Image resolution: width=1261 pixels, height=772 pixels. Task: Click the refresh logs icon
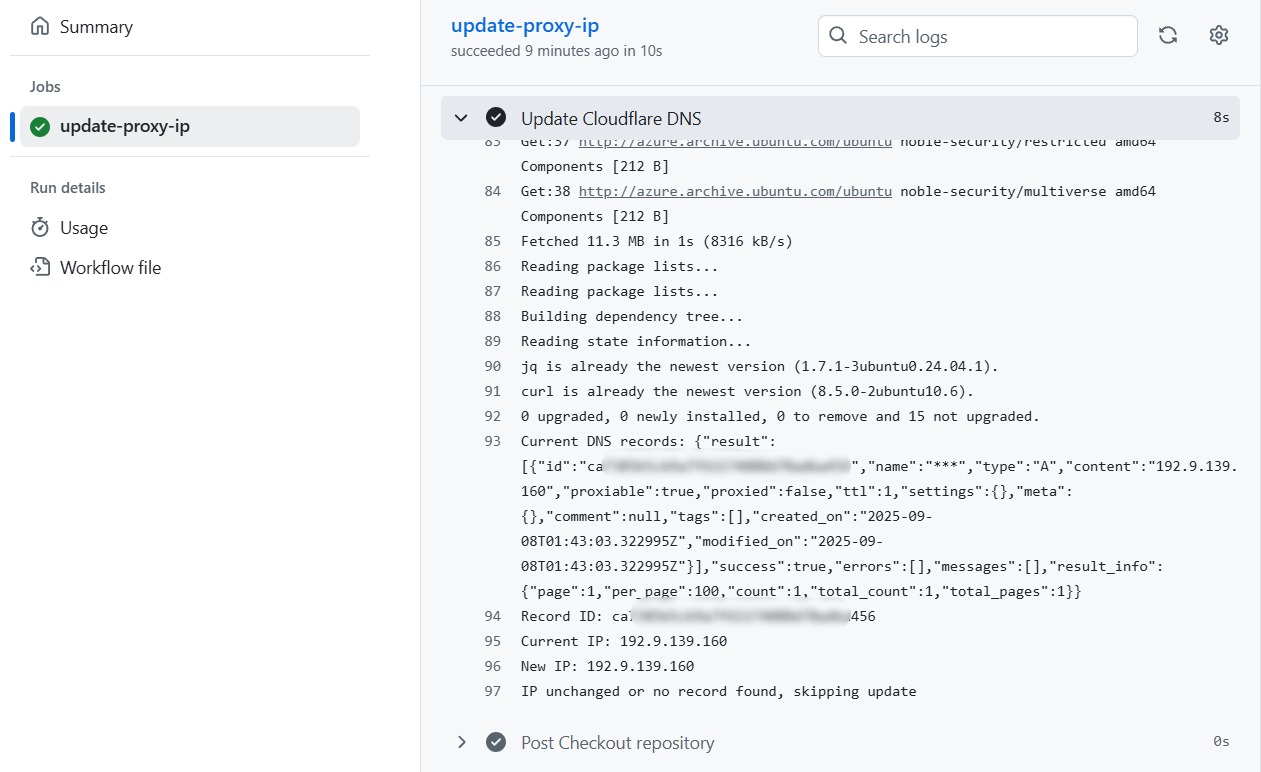1167,36
